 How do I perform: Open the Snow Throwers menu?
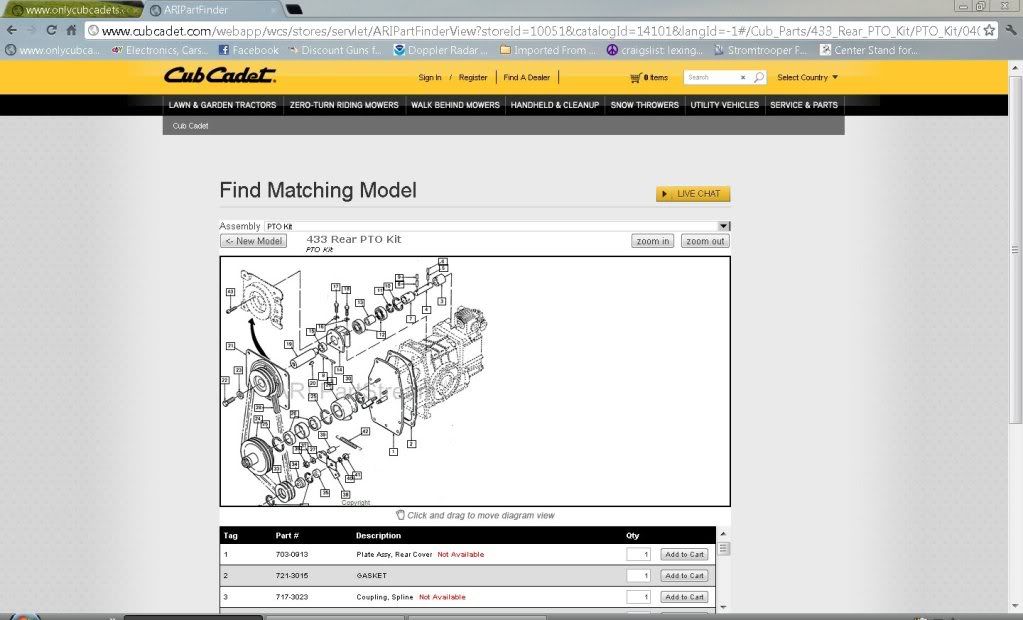(645, 104)
